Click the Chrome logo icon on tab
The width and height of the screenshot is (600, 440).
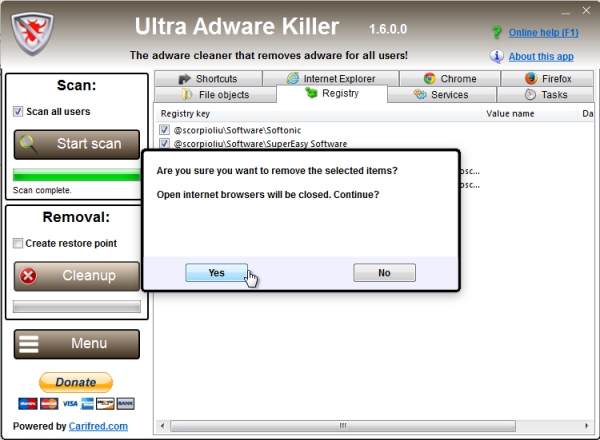pyautogui.click(x=430, y=78)
